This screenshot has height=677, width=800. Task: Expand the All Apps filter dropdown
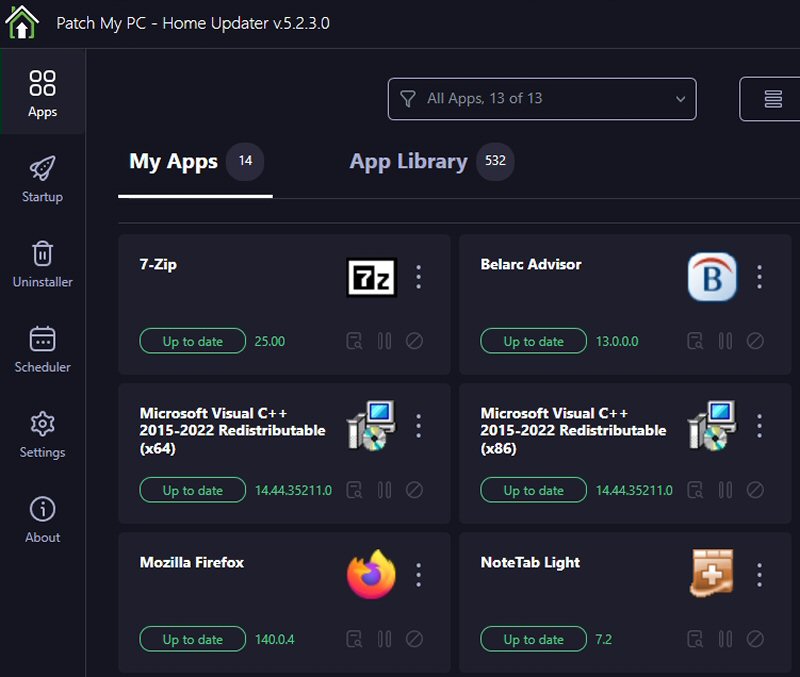click(x=541, y=99)
